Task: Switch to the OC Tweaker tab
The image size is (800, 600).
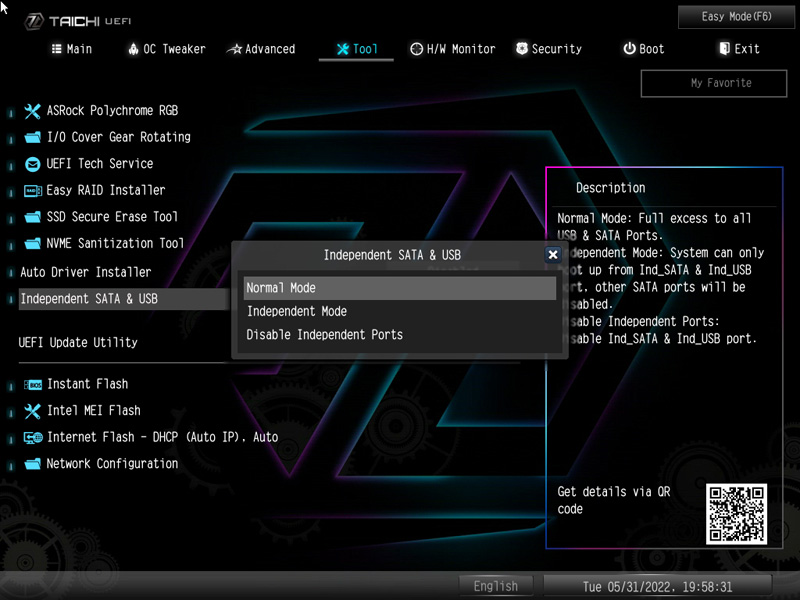Action: [x=166, y=49]
